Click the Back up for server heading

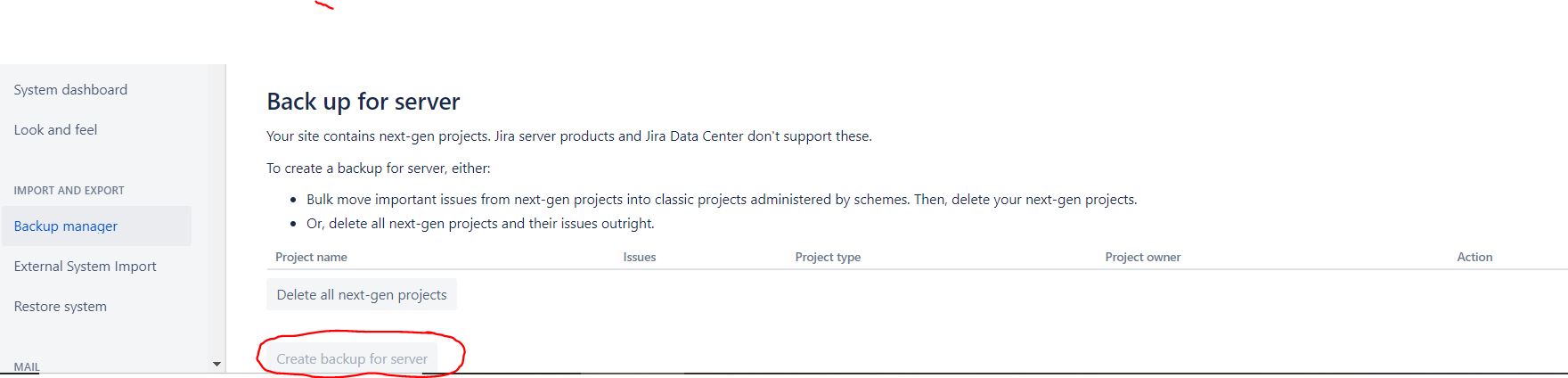[363, 102]
